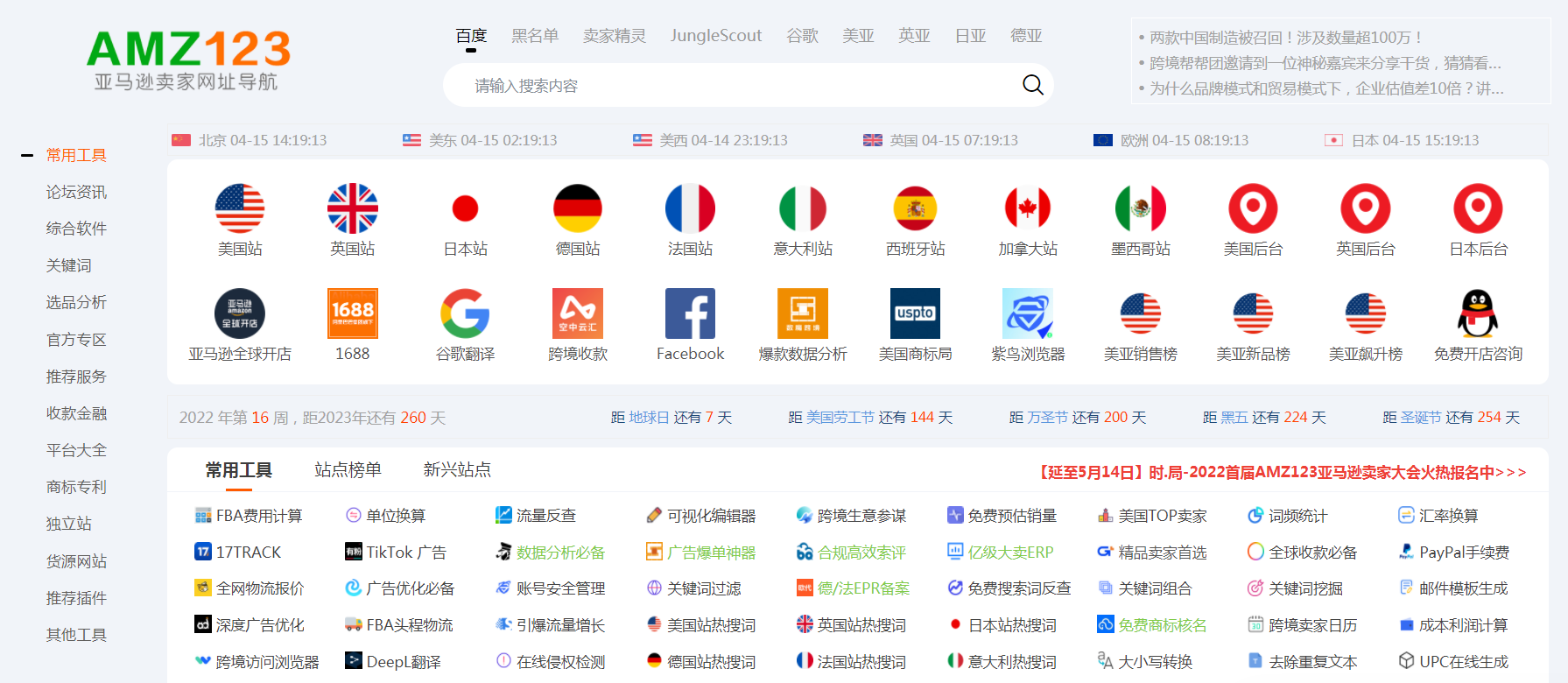Switch to the 新兴站点 tab
Viewport: 1568px width, 683px height.
(457, 470)
